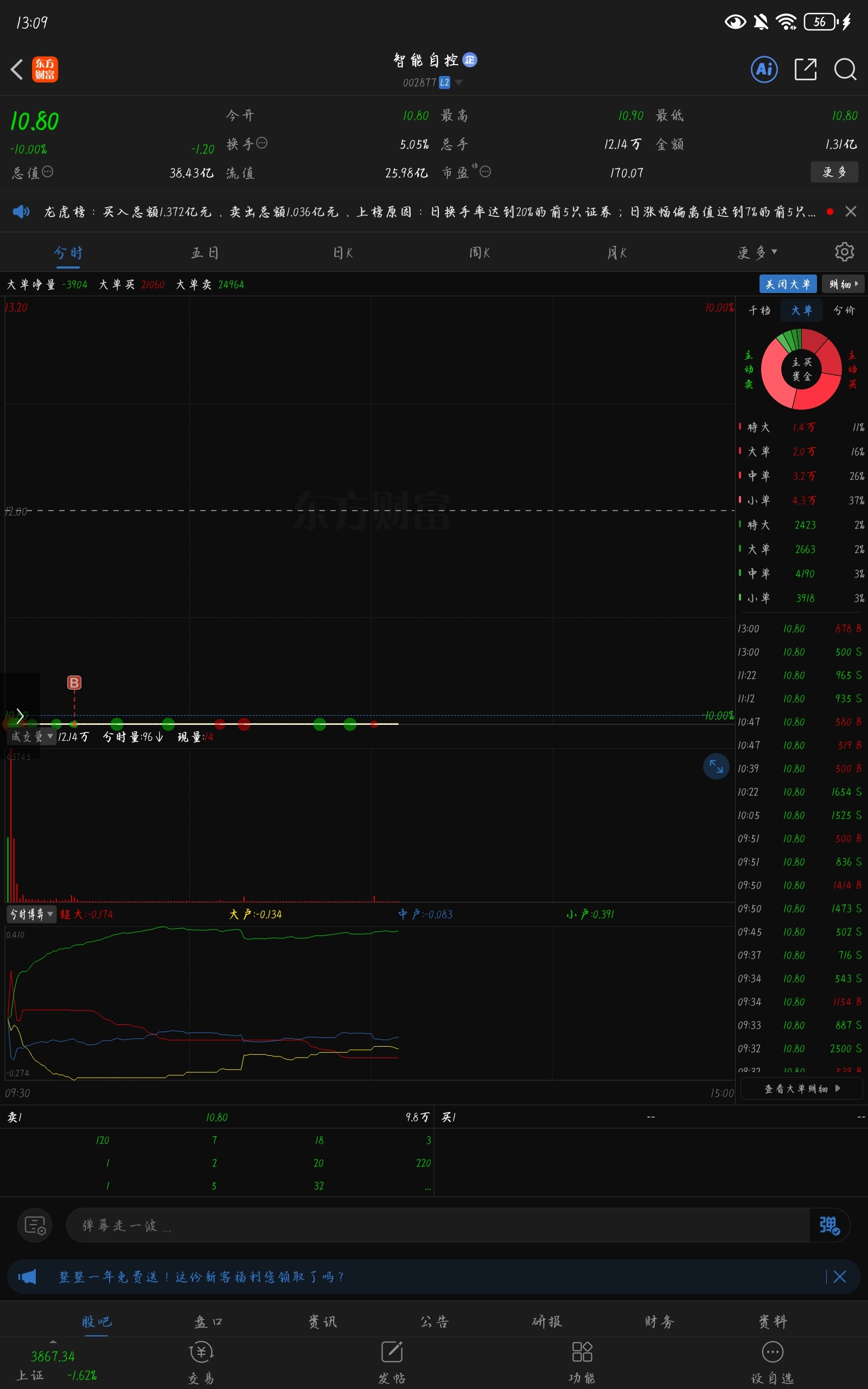The height and width of the screenshot is (1389, 868).
Task: Tap the 超大 -0.174 legend label
Action: point(86,914)
